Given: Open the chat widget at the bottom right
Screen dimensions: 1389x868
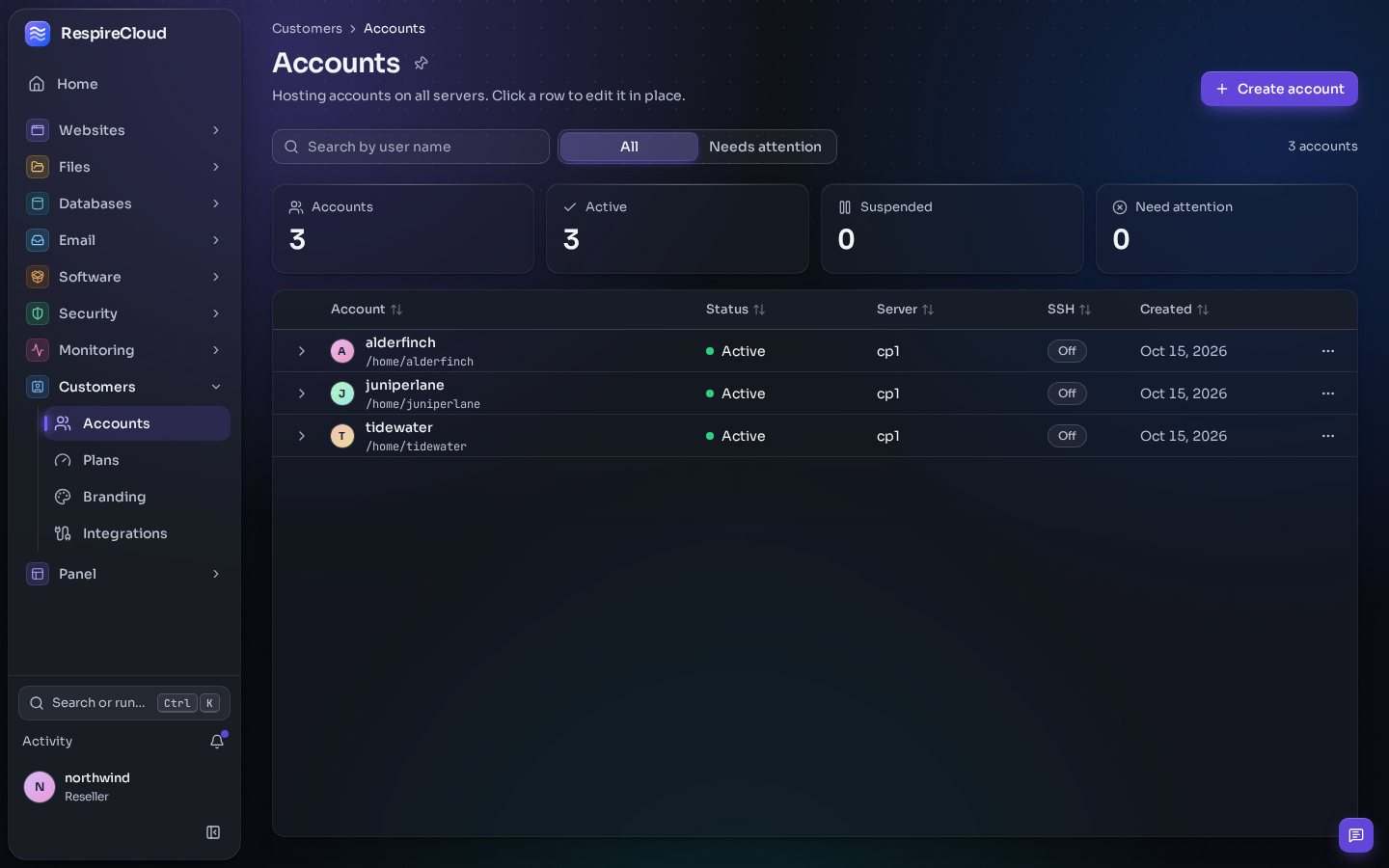Looking at the screenshot, I should pyautogui.click(x=1355, y=835).
